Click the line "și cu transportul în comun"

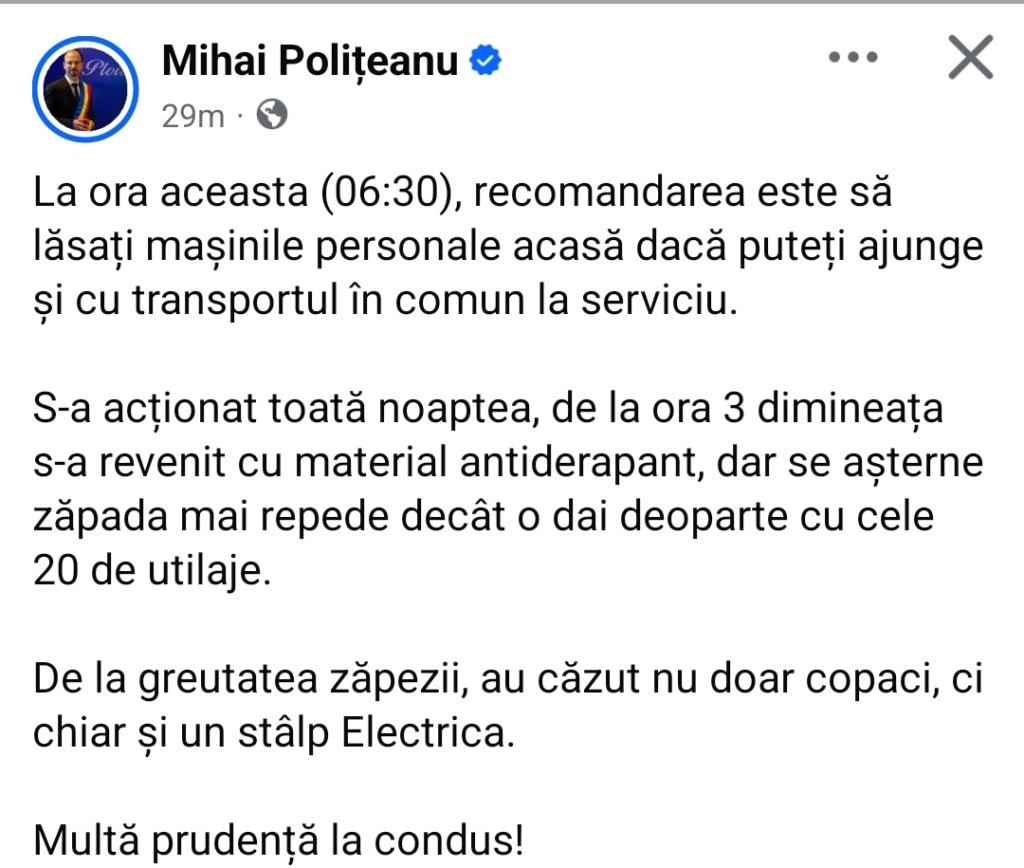(384, 300)
